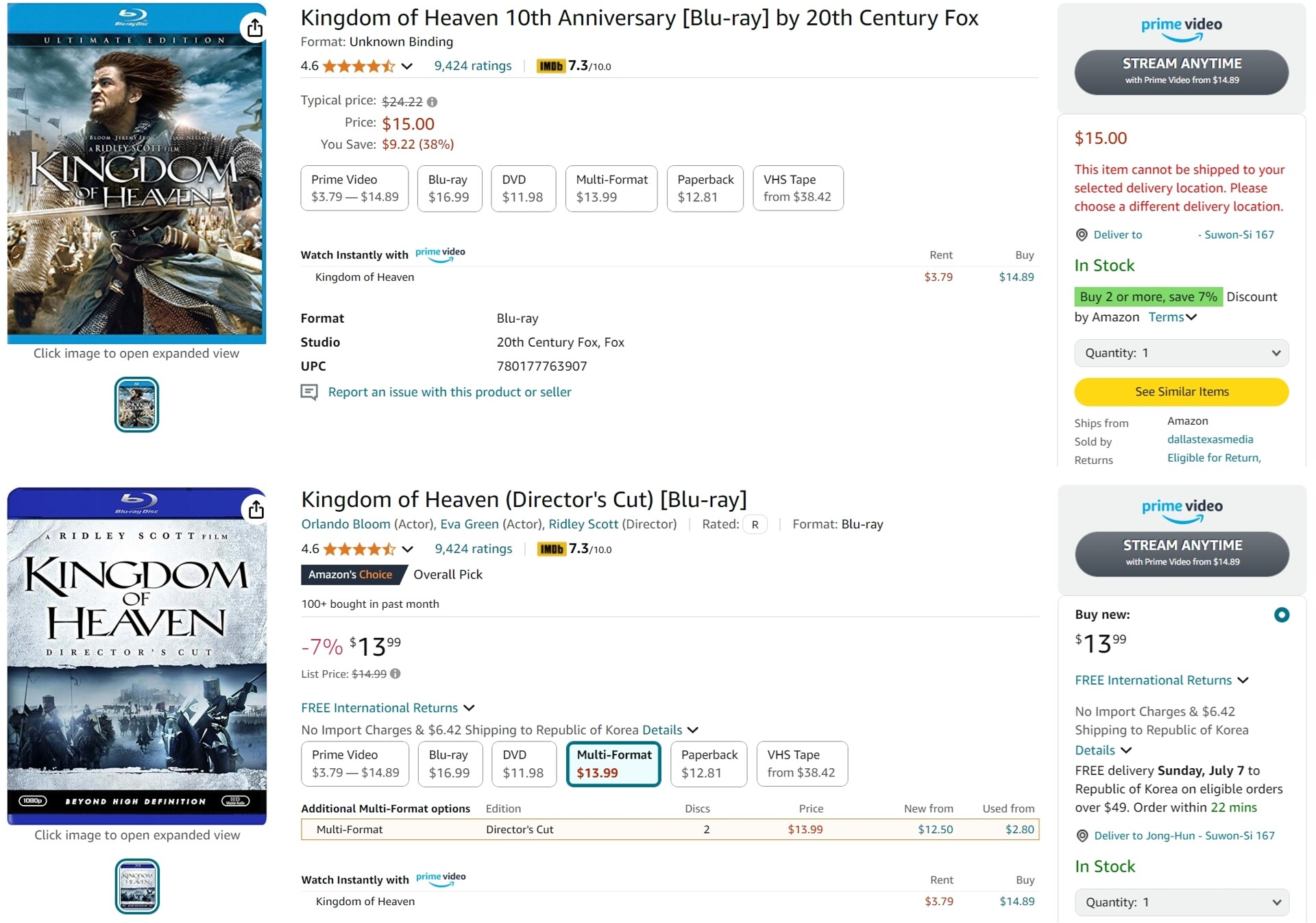The height and width of the screenshot is (923, 1316).
Task: Click info icon next to List Price $14.99
Action: 395,674
